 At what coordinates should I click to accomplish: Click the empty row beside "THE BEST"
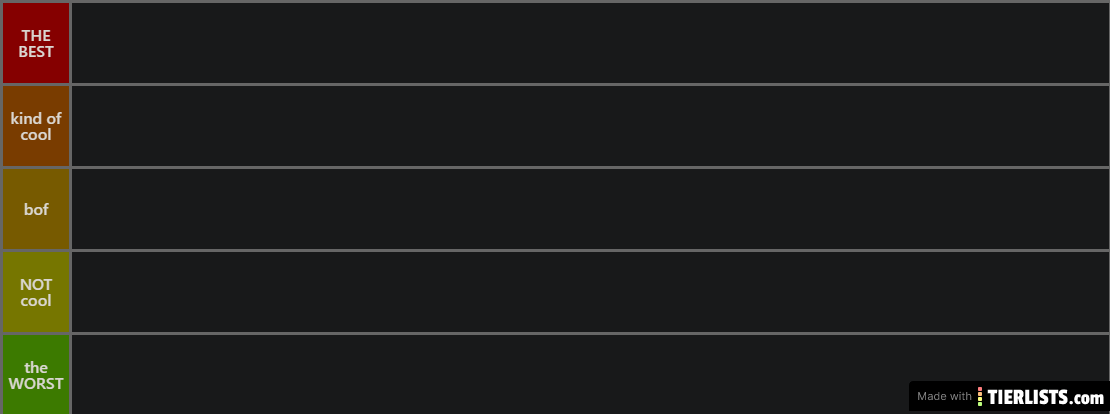click(590, 43)
